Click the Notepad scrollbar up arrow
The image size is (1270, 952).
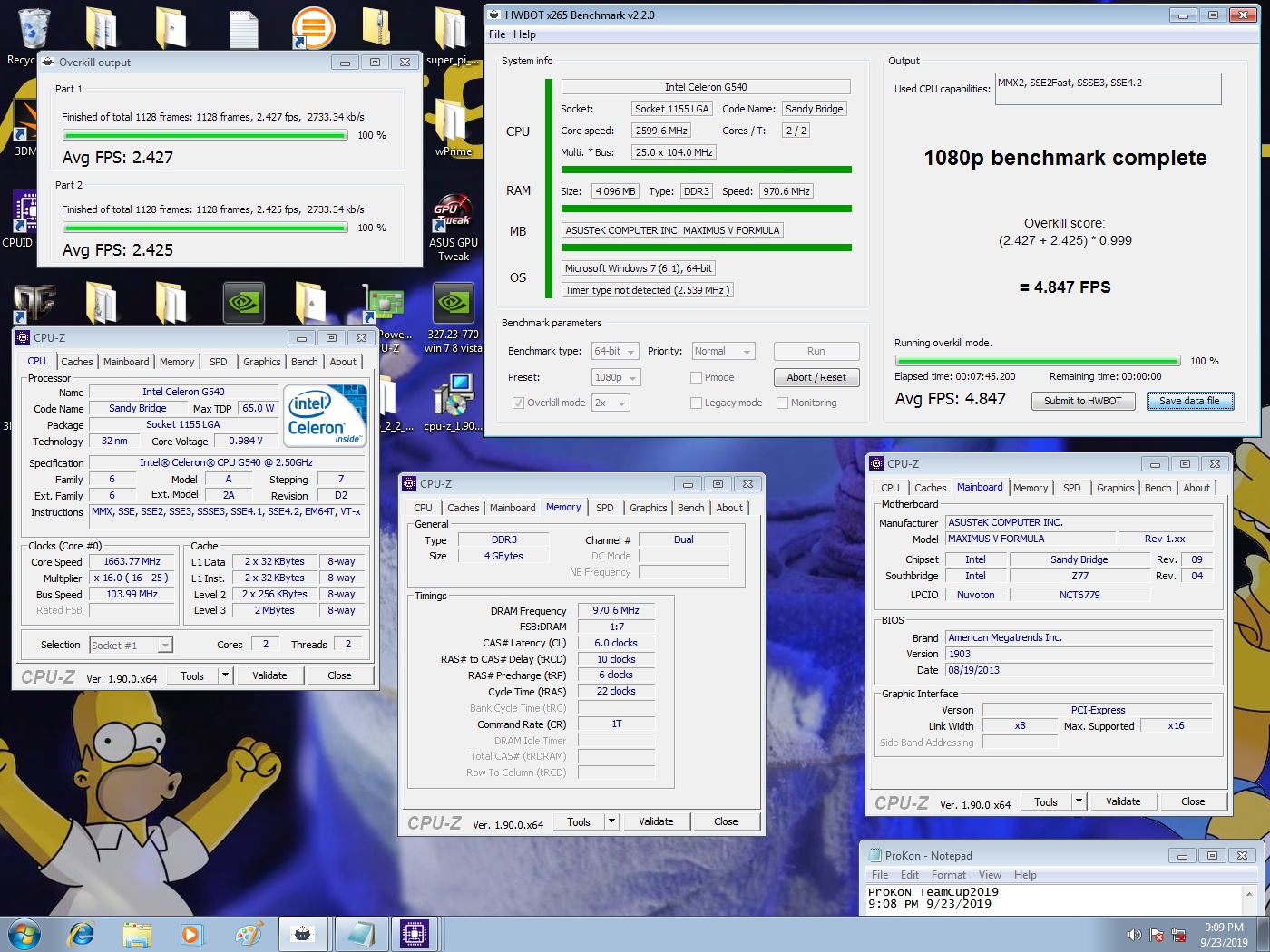[1249, 894]
